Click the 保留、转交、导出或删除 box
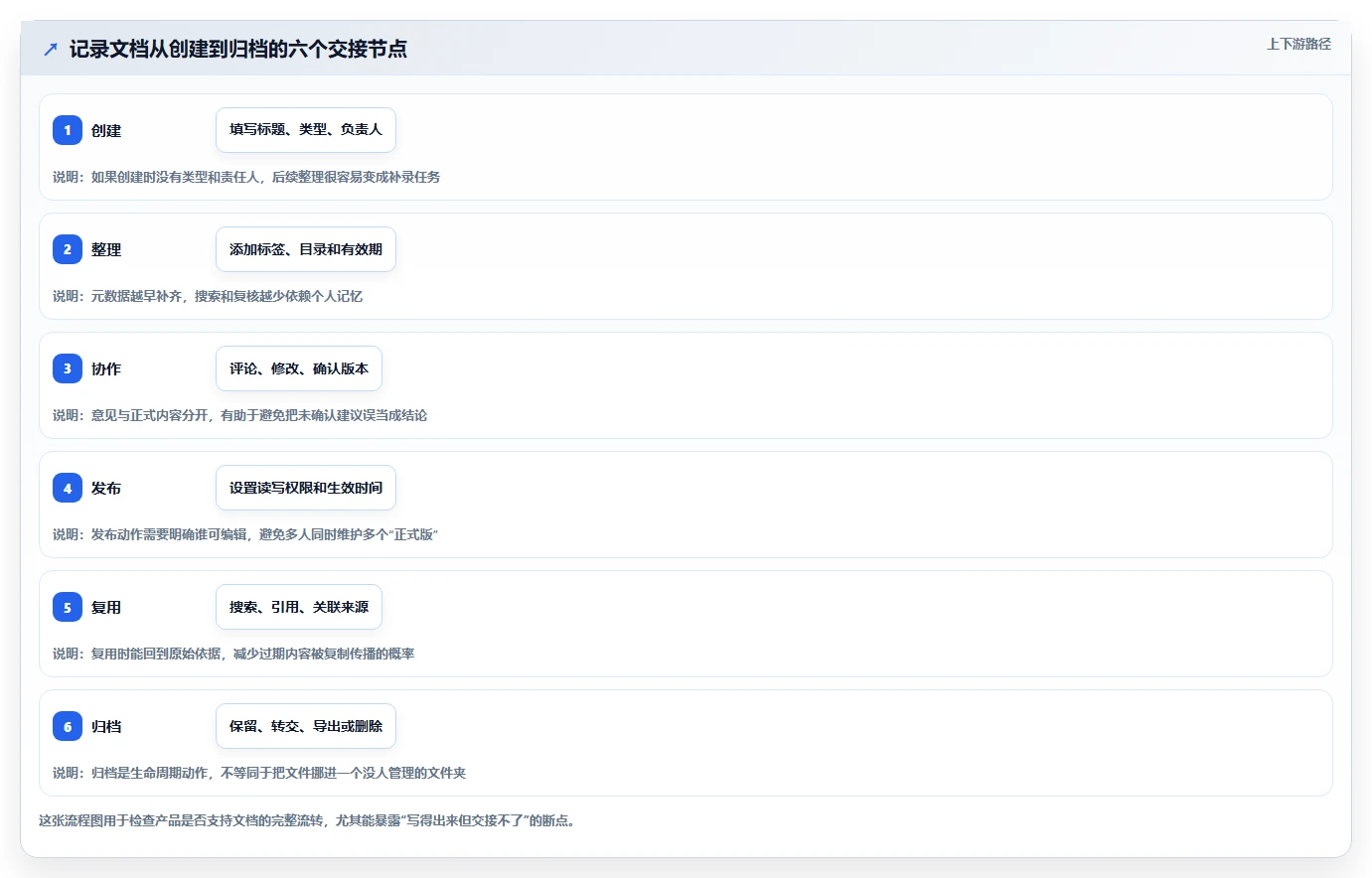Screen dimensions: 1372x878 click(306, 726)
